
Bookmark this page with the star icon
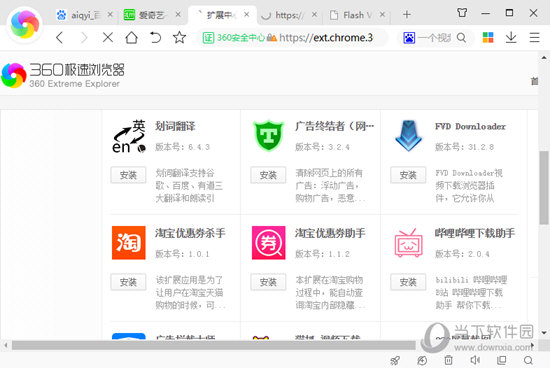(x=179, y=37)
